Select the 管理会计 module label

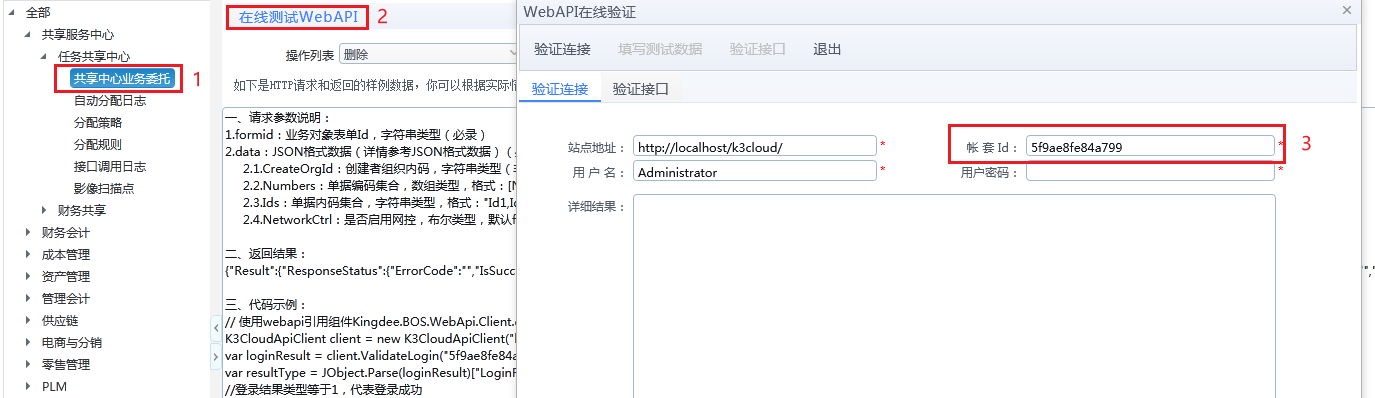[x=66, y=298]
